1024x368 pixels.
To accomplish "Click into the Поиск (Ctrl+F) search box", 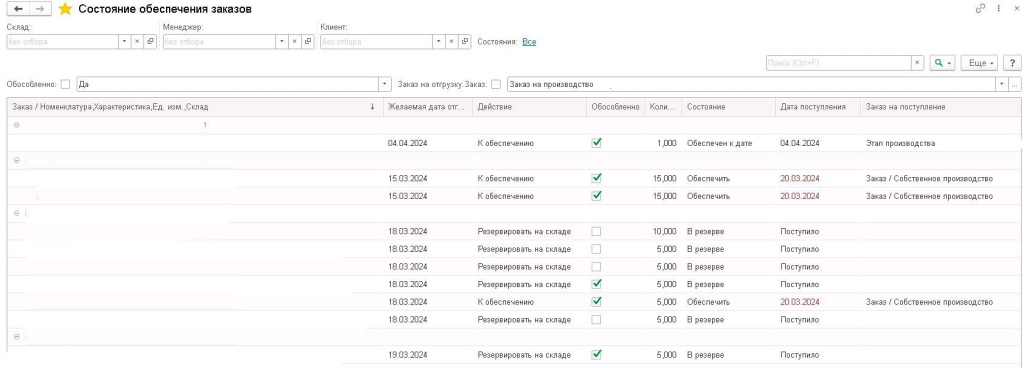I will point(839,63).
